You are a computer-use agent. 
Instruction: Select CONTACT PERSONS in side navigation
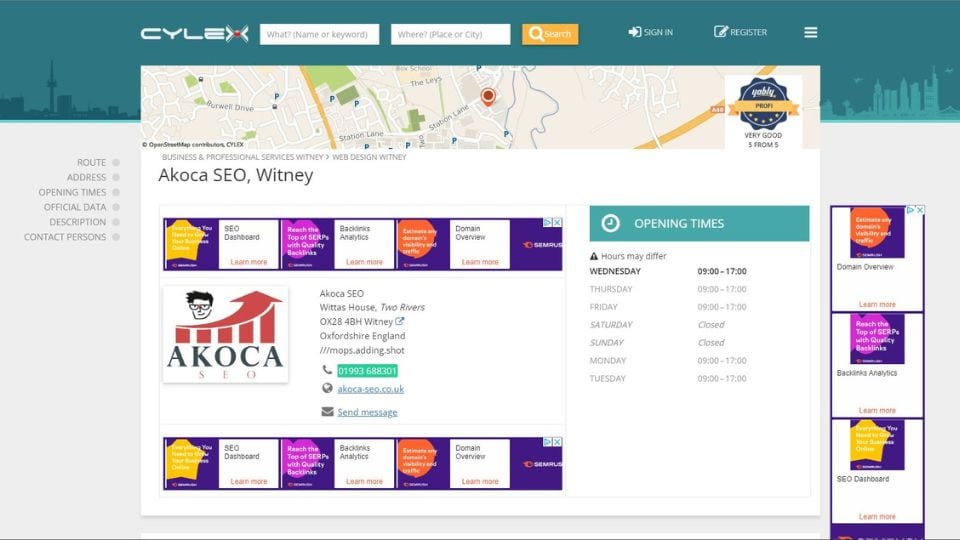click(x=65, y=237)
